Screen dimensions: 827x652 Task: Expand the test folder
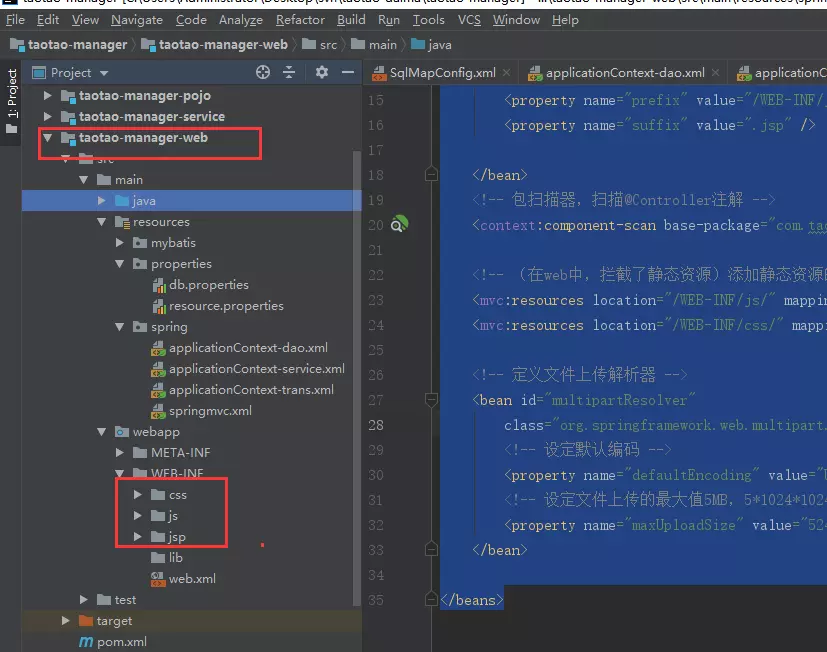click(x=83, y=600)
